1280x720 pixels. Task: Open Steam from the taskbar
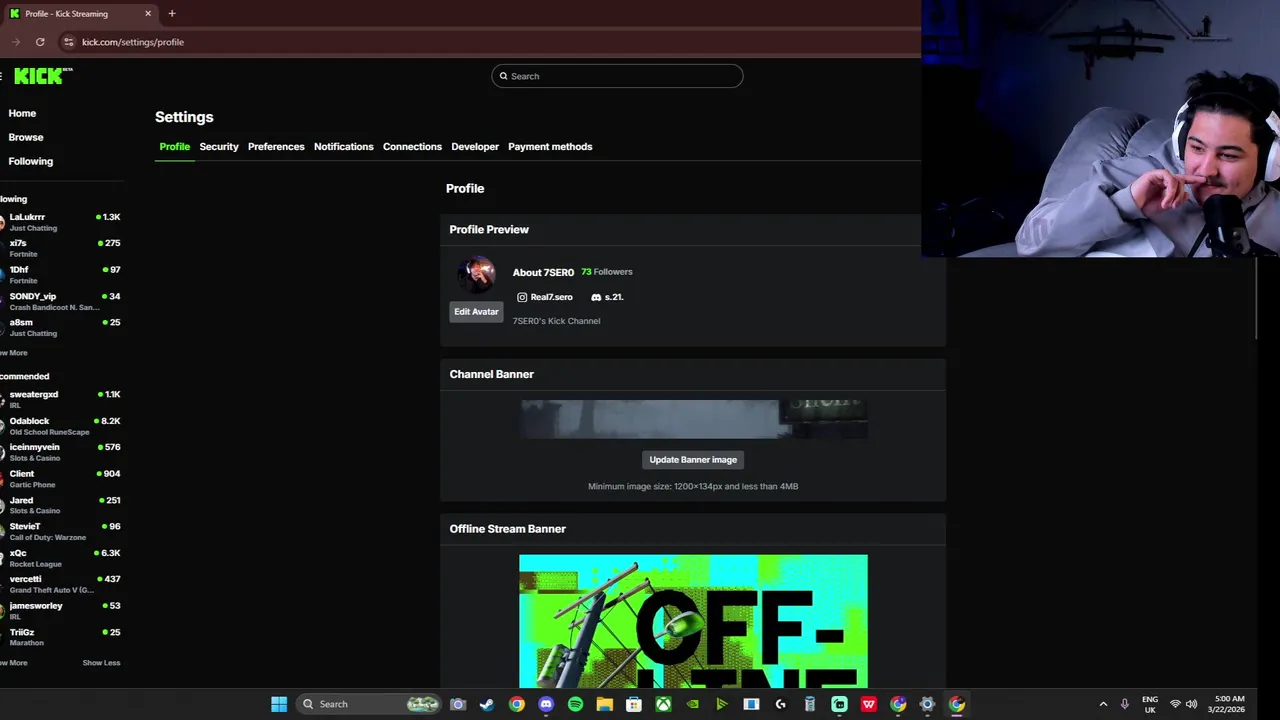click(487, 704)
